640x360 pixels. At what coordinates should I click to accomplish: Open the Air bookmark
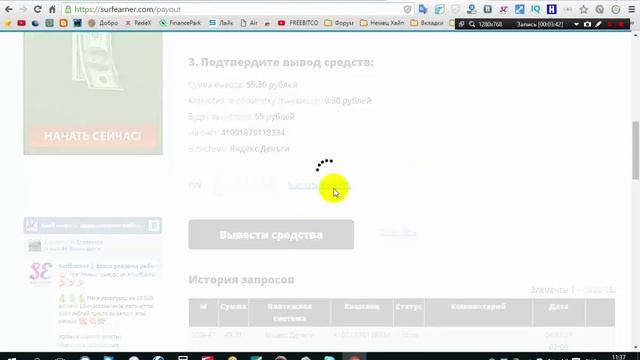249,23
